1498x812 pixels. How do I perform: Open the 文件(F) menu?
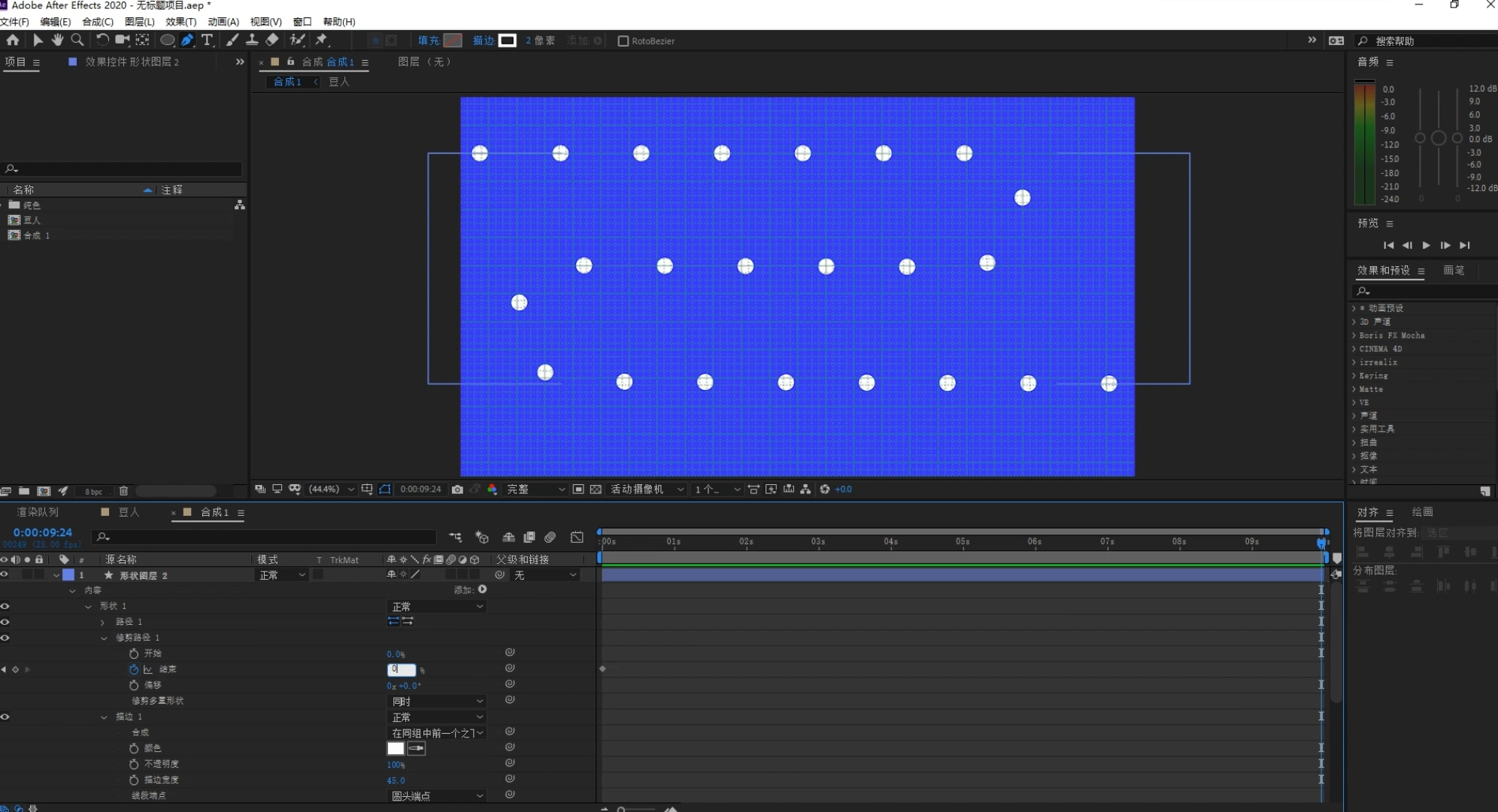[14, 22]
